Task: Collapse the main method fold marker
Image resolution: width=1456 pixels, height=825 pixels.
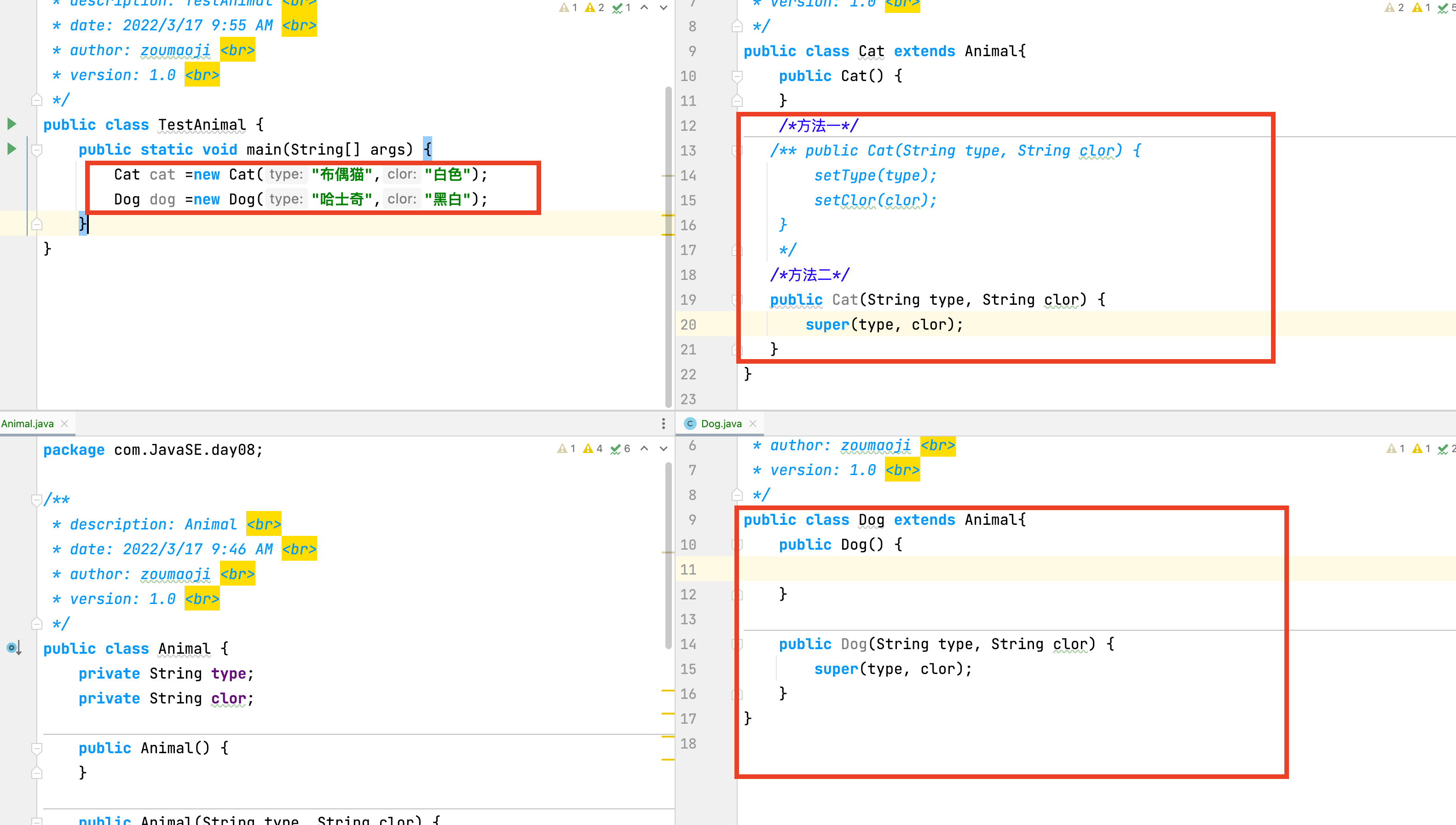Action: click(37, 150)
